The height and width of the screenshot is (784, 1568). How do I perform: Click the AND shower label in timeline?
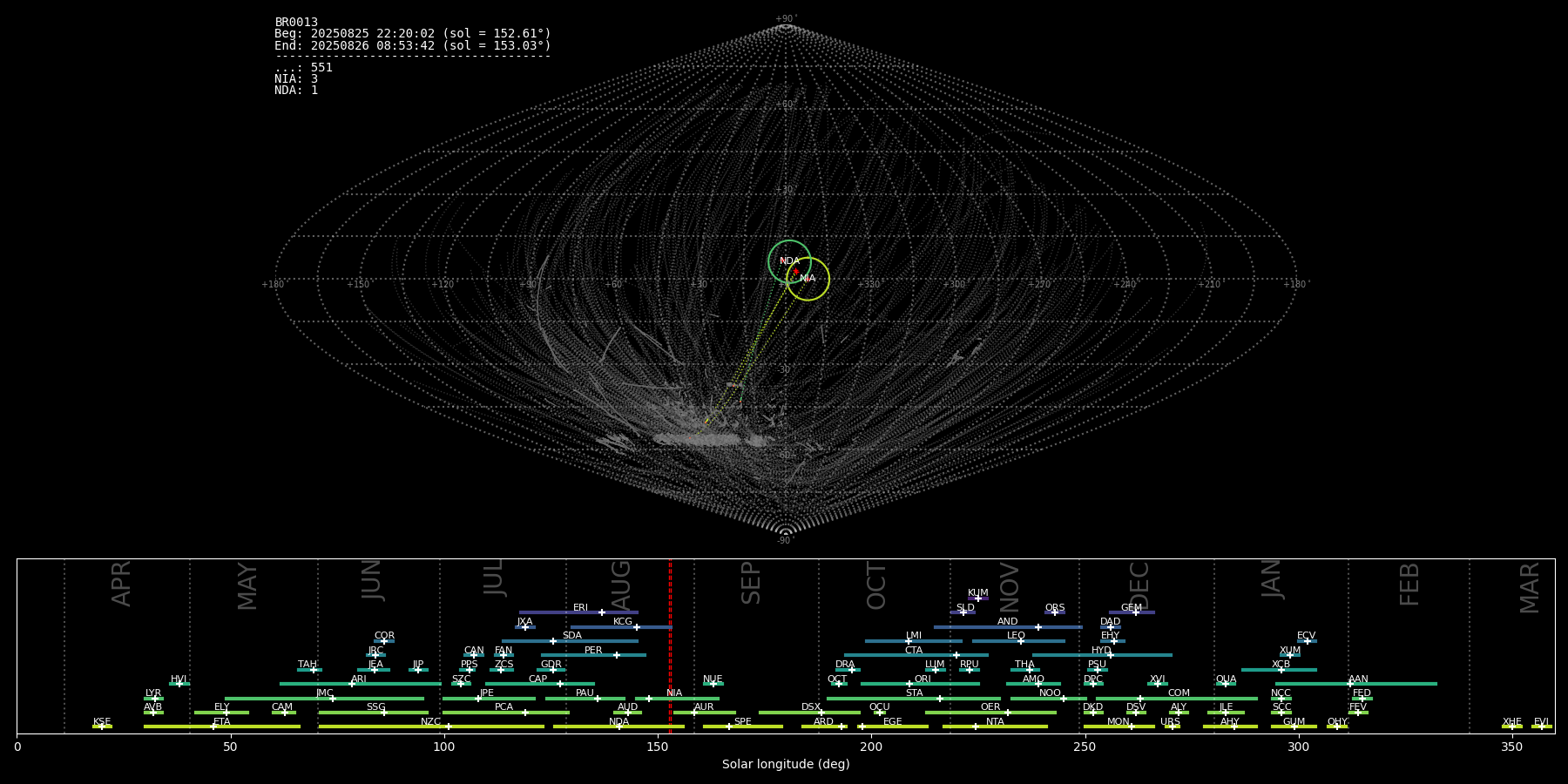[x=1008, y=622]
